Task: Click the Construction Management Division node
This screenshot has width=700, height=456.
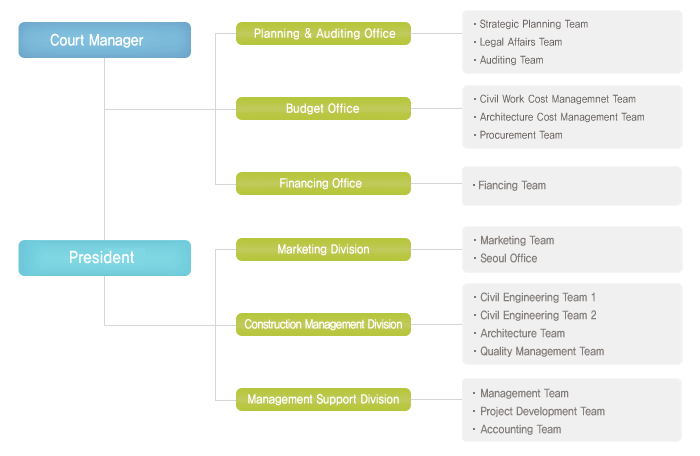Action: 323,325
